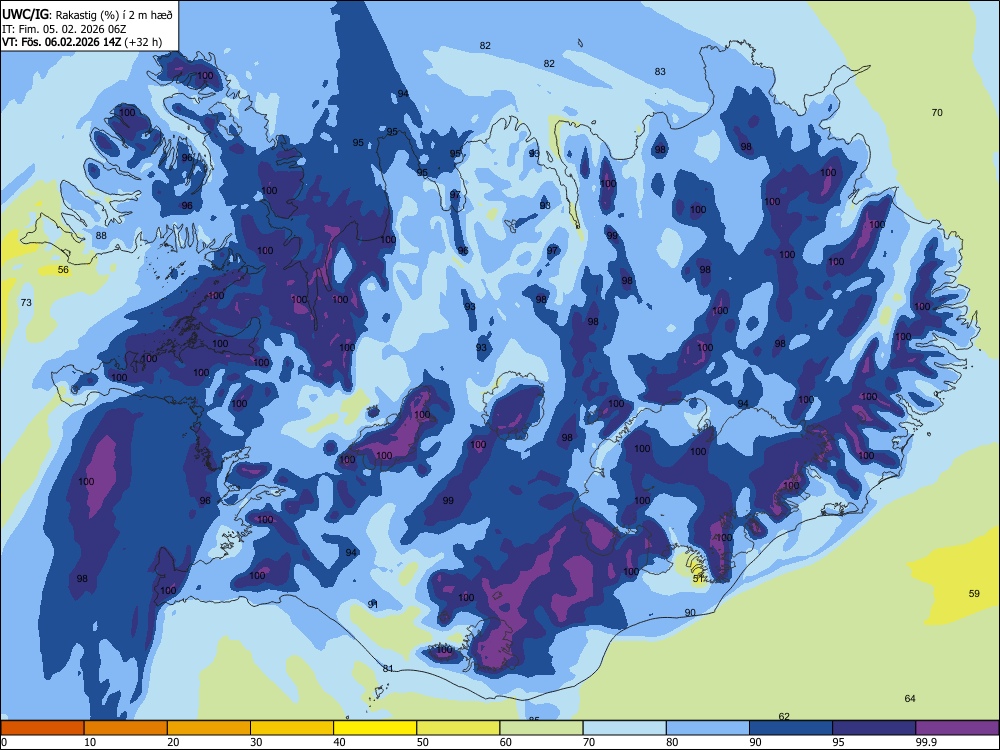This screenshot has height=750, width=1000.
Task: Click the title text 'UWC/IG: Rakastig (%) í 2 m hæð'
Action: [87, 15]
